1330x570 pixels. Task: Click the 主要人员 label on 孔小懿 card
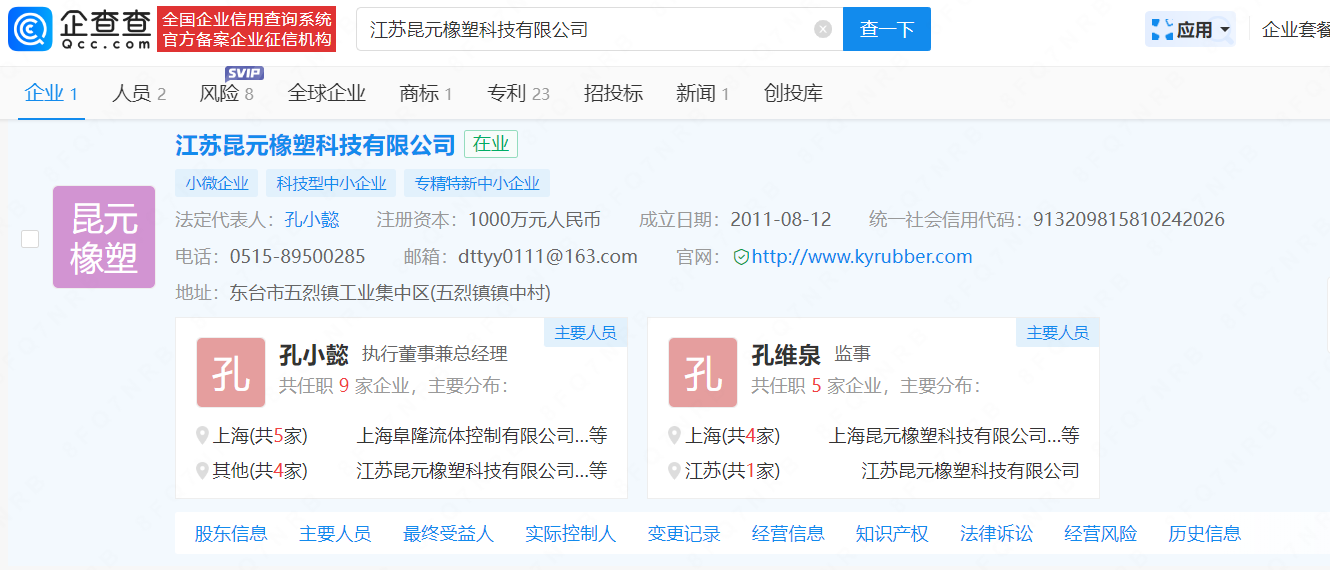point(586,333)
